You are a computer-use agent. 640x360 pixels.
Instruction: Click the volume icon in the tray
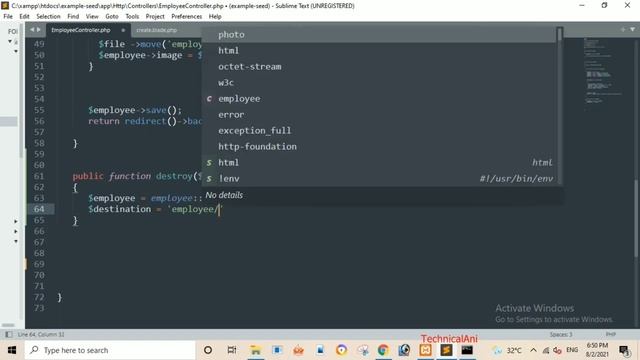pyautogui.click(x=558, y=350)
